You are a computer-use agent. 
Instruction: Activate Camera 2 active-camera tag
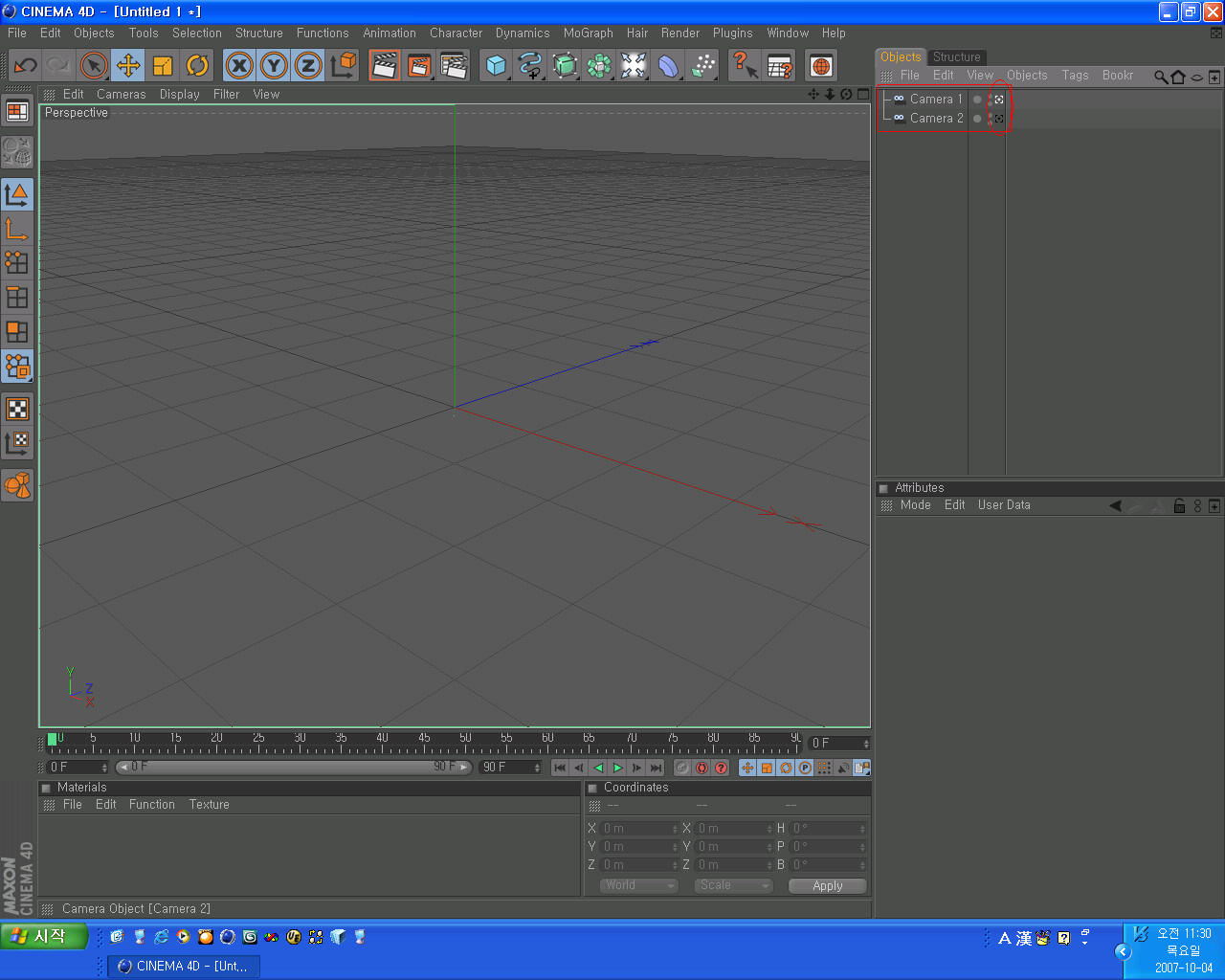[x=998, y=119]
